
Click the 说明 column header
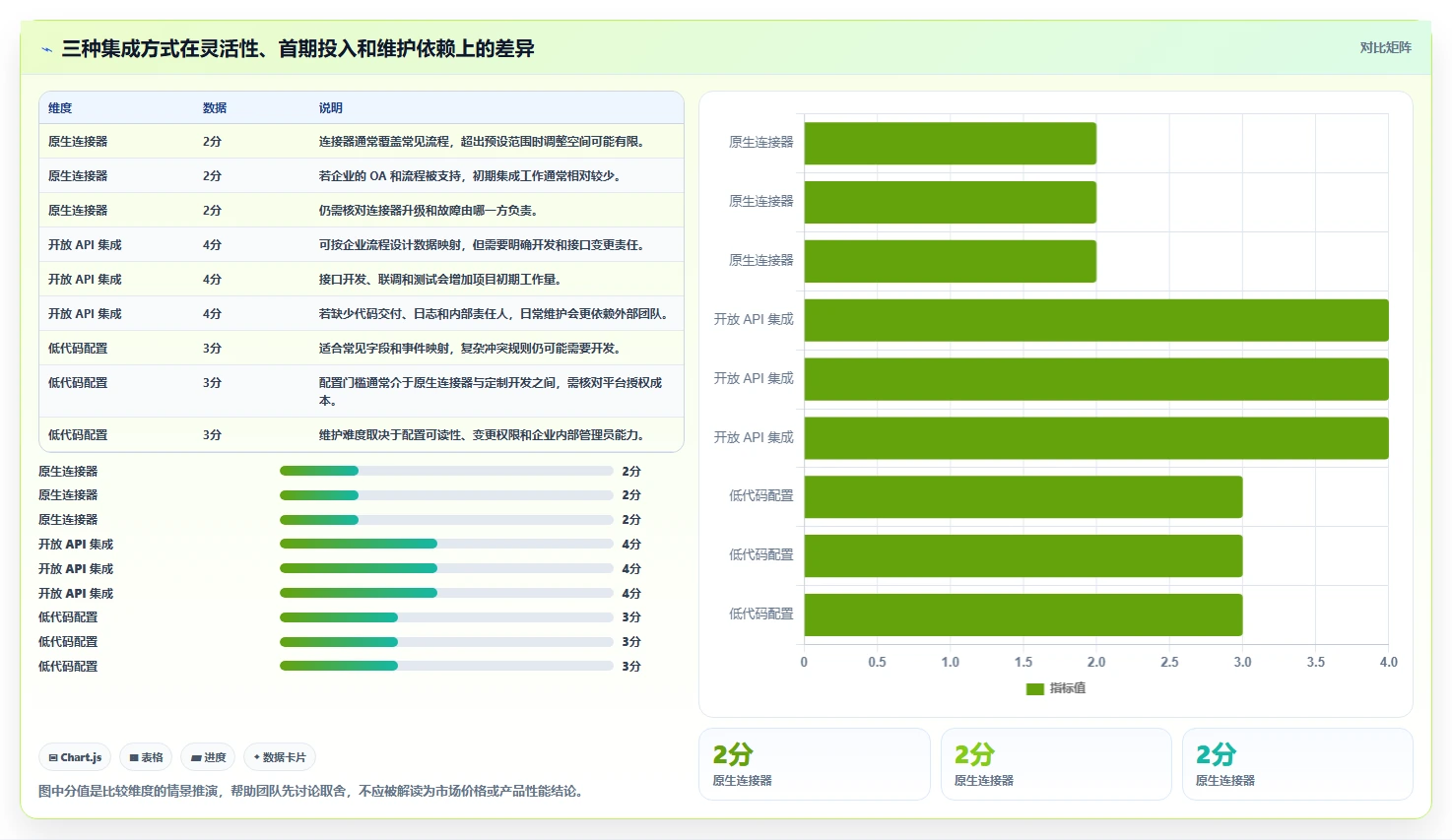[x=330, y=108]
